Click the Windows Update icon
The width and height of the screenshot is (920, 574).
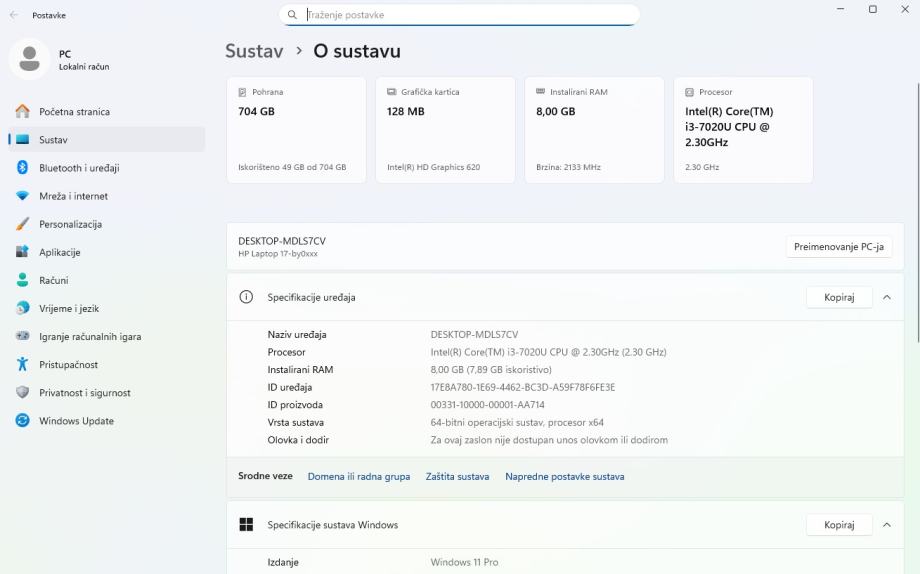click(x=22, y=421)
